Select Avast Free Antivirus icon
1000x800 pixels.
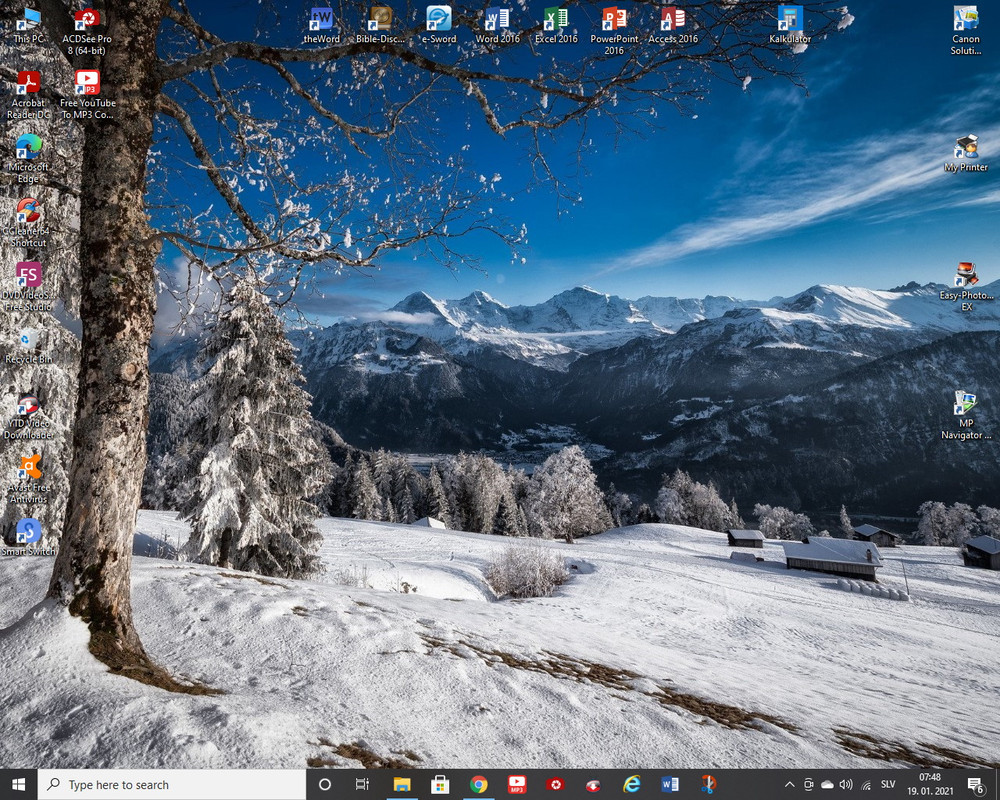[29, 480]
